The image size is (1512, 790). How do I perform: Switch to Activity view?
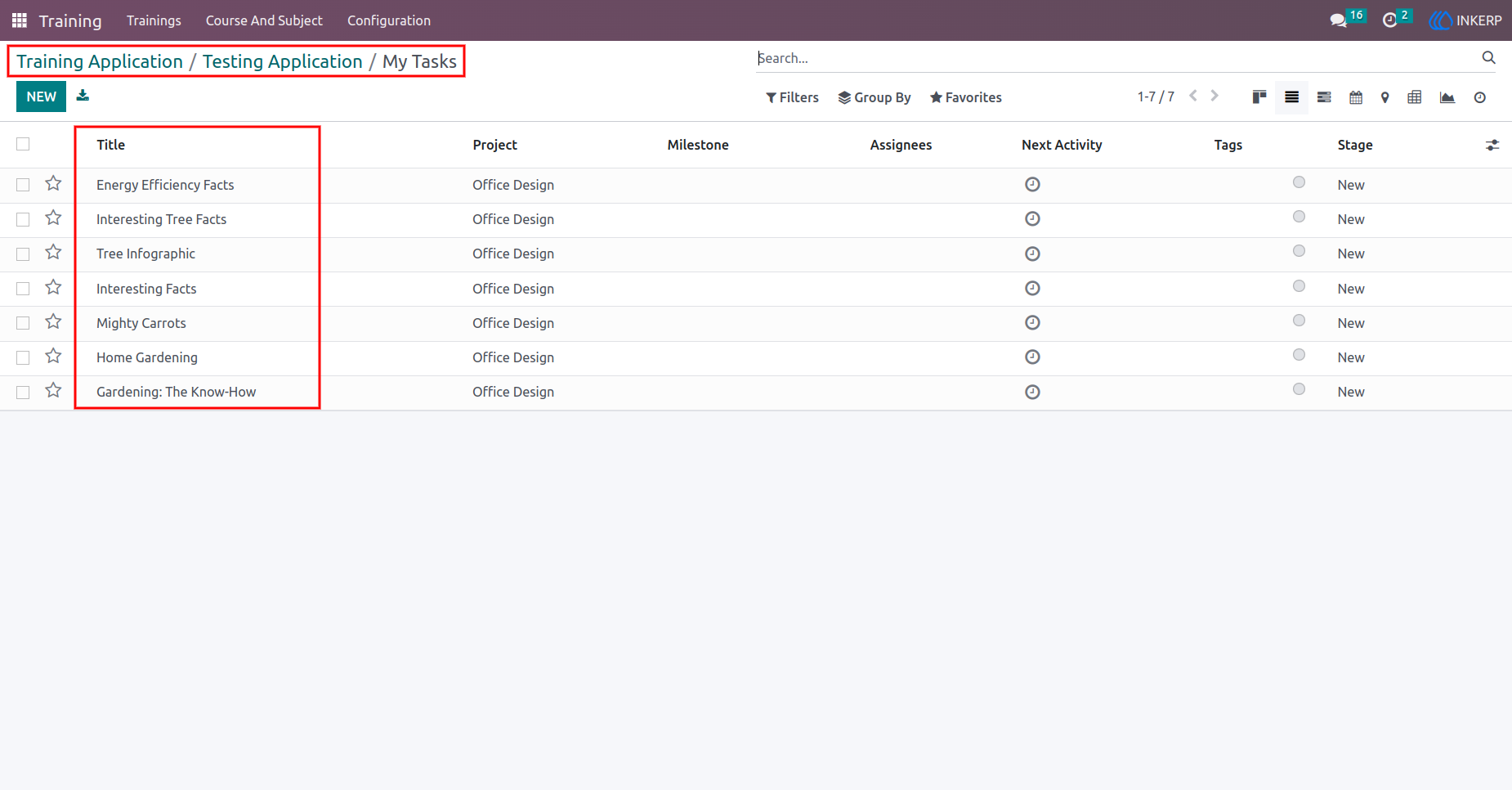[1479, 97]
